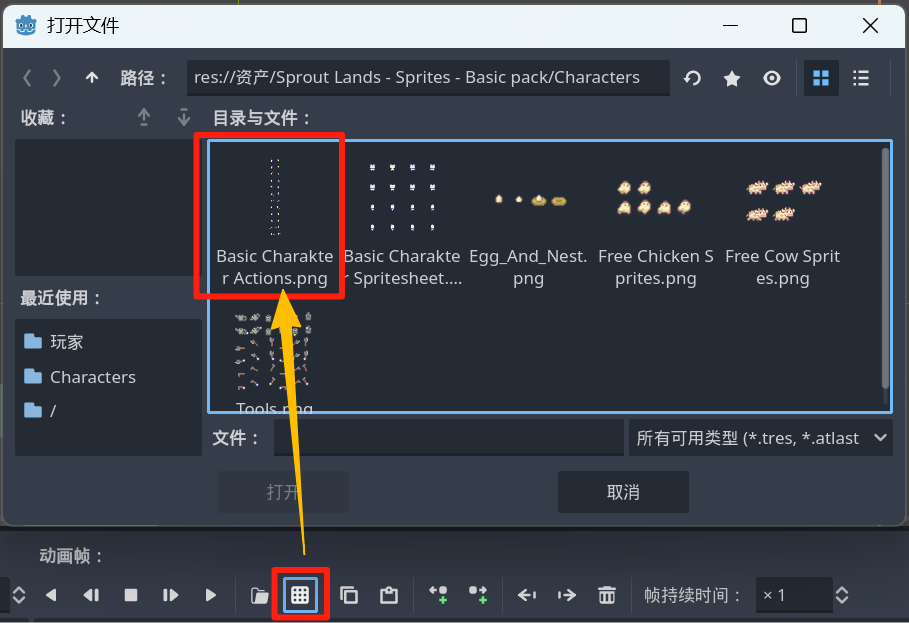
Task: Go up to parent directory
Action: pos(92,78)
